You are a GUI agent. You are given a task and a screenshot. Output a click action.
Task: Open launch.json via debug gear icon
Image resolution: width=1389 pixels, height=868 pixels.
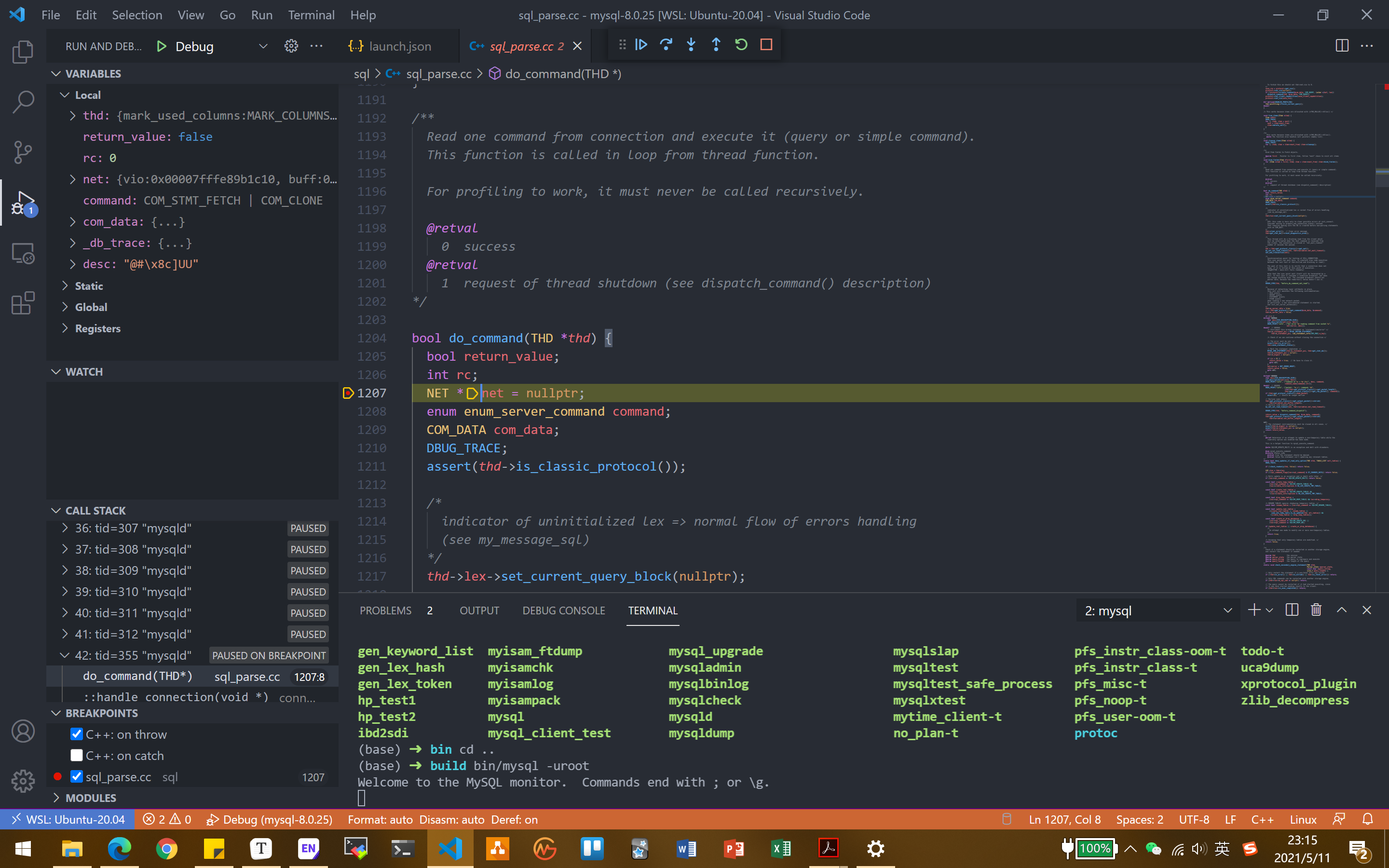[291, 46]
